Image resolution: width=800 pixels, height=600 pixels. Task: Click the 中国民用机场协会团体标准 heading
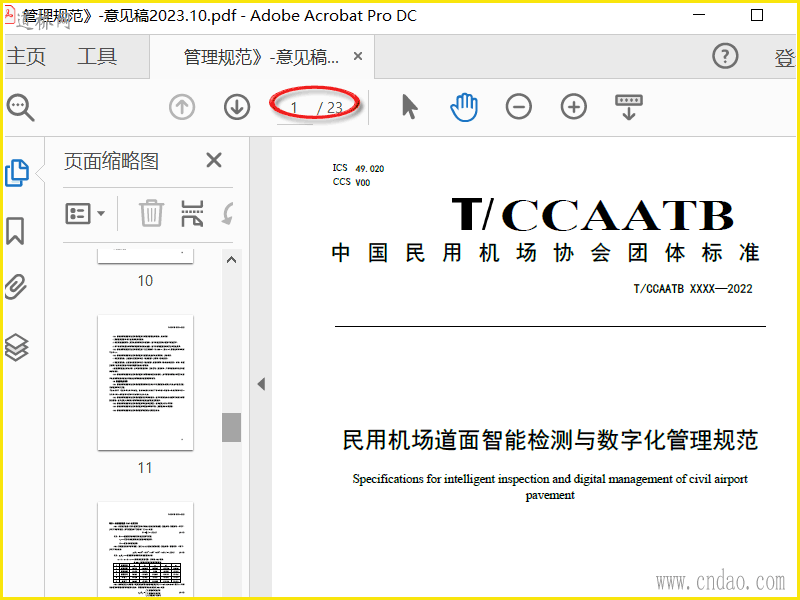545,253
